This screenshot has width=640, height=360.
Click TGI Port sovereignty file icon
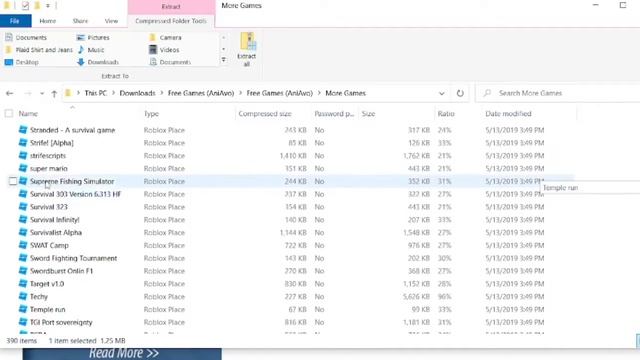click(x=23, y=322)
